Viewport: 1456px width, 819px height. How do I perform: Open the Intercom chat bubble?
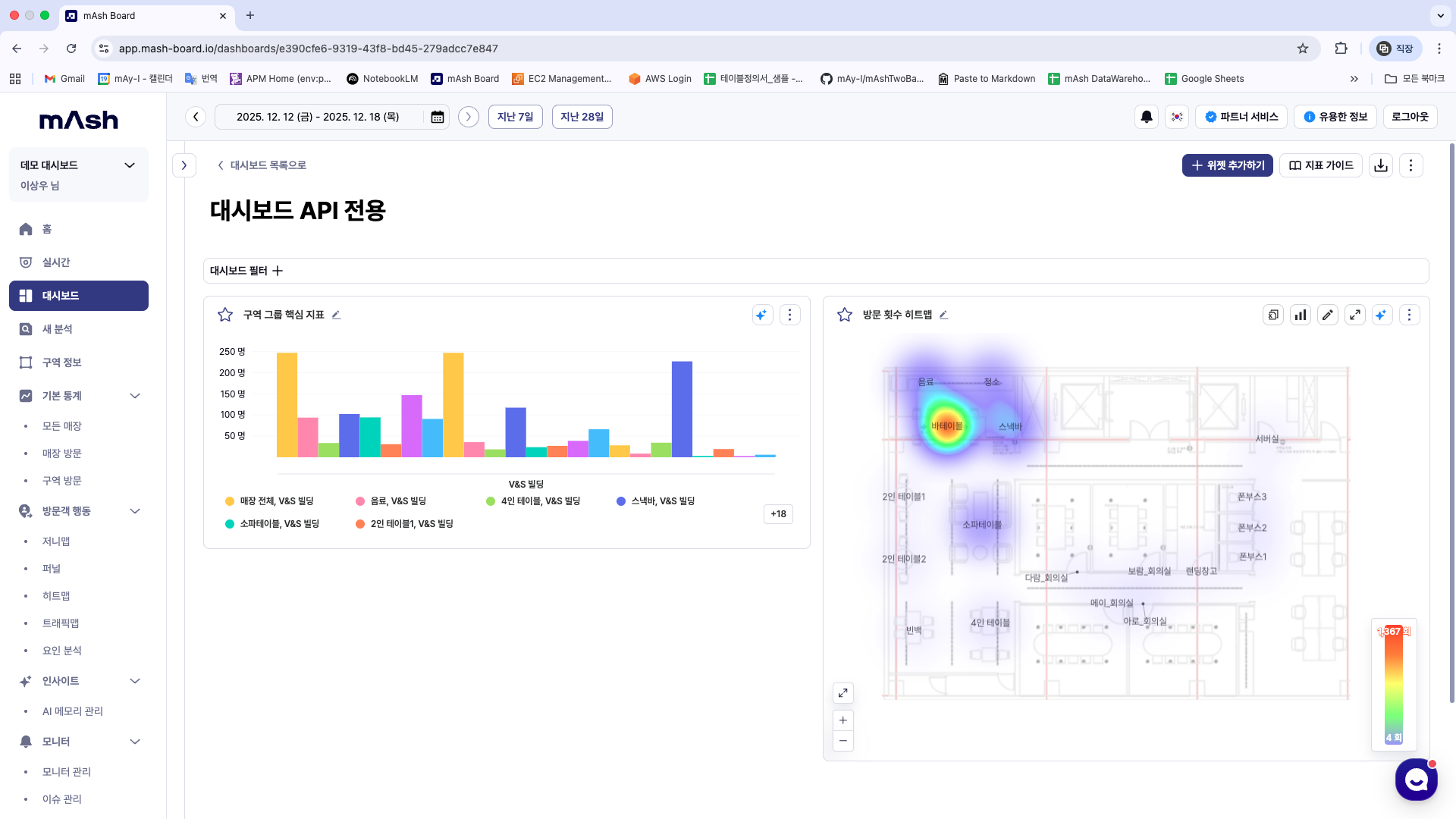(x=1416, y=780)
